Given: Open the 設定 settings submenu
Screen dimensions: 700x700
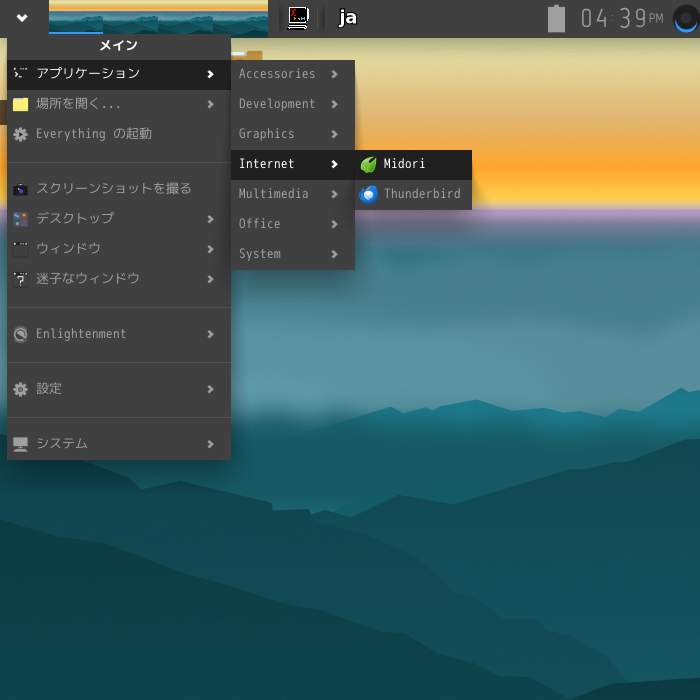Looking at the screenshot, I should coord(119,389).
